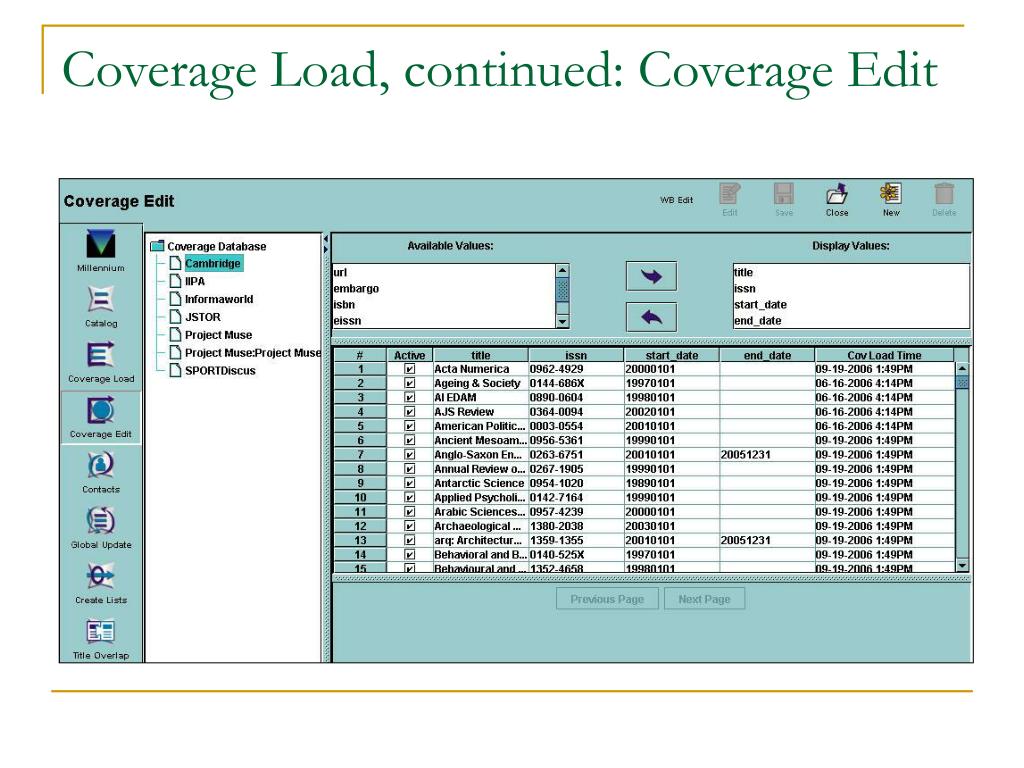Open the Title Overlap sidebar icon

tap(101, 632)
